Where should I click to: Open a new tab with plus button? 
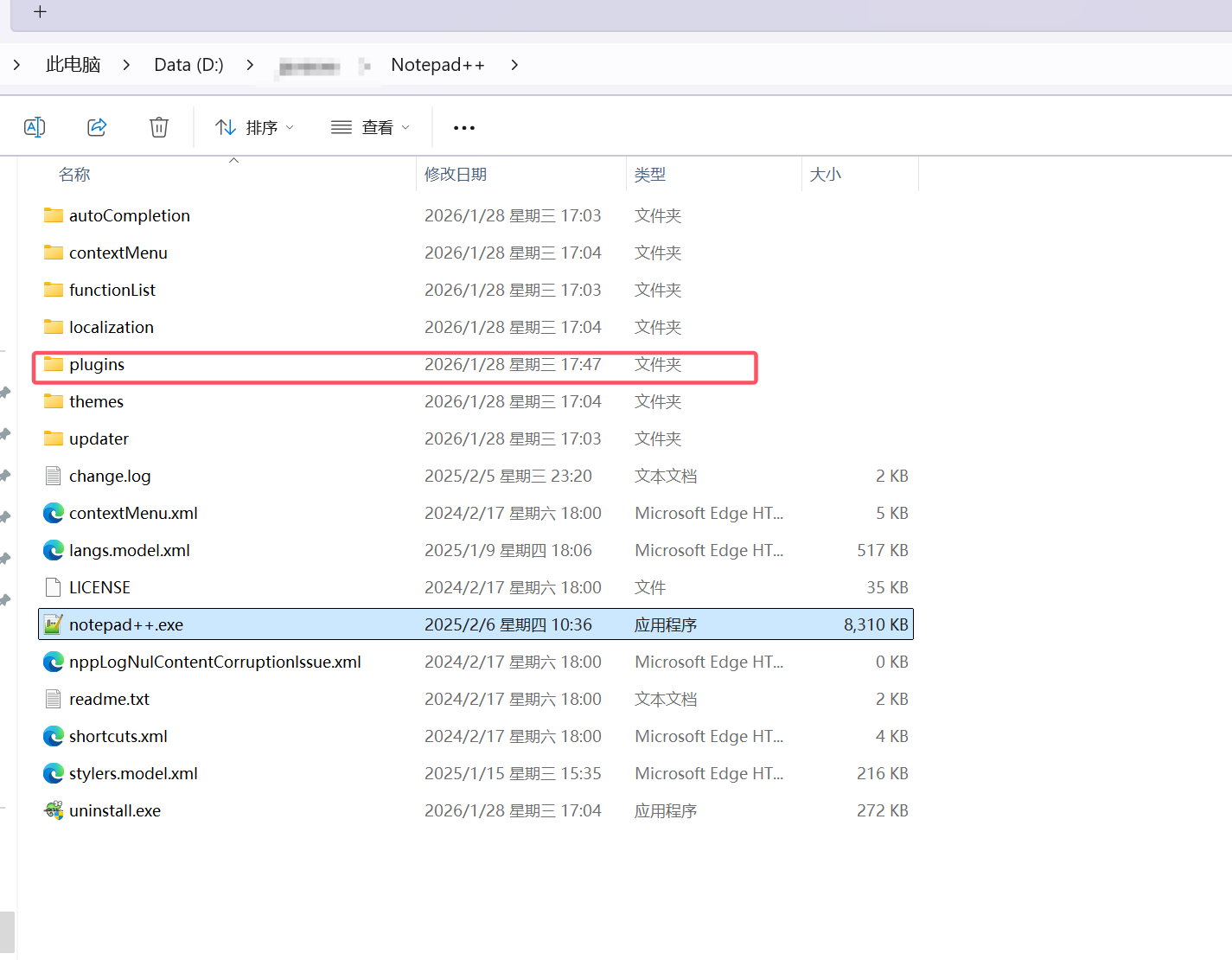pos(40,12)
